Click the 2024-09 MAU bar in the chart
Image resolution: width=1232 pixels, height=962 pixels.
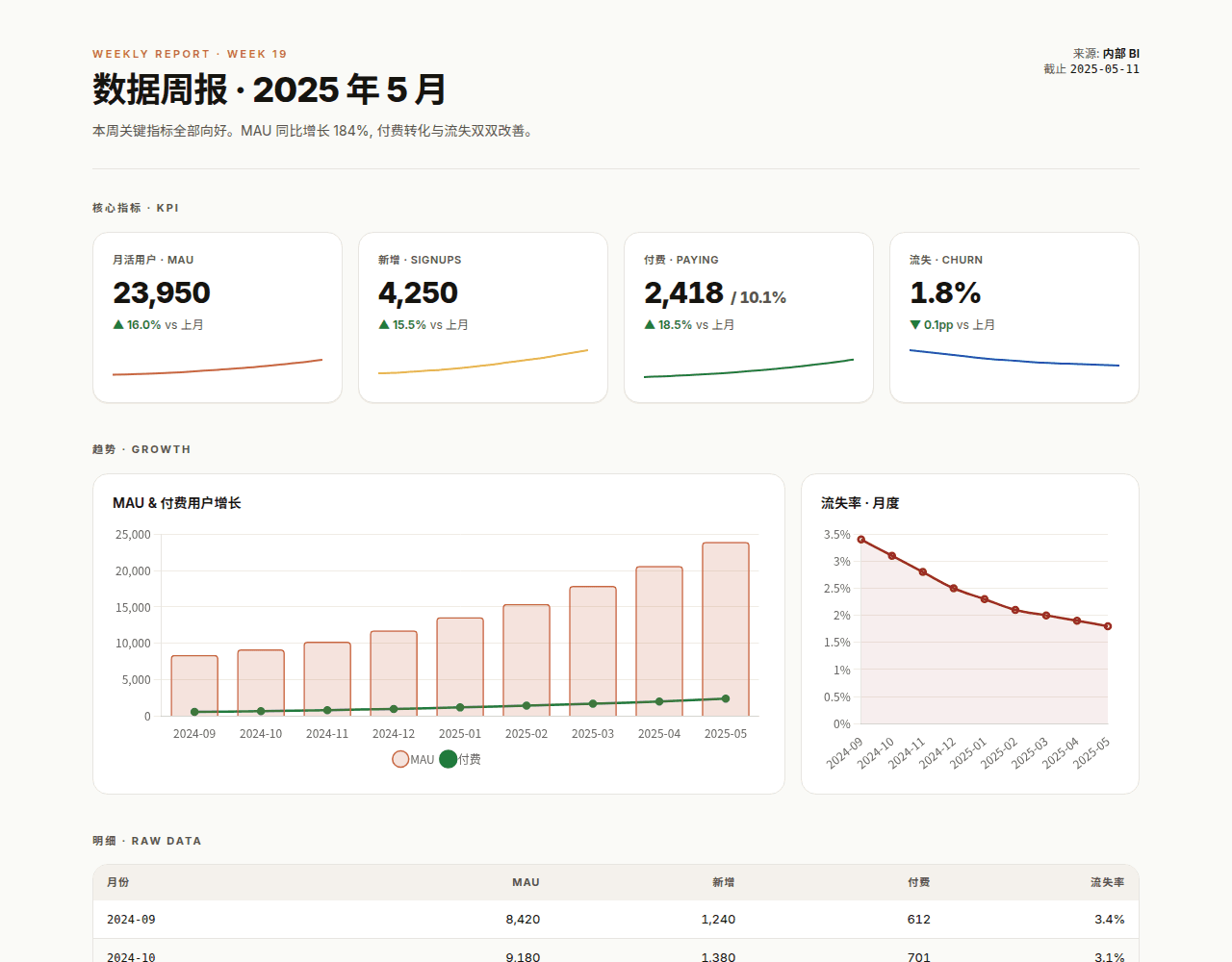[194, 686]
